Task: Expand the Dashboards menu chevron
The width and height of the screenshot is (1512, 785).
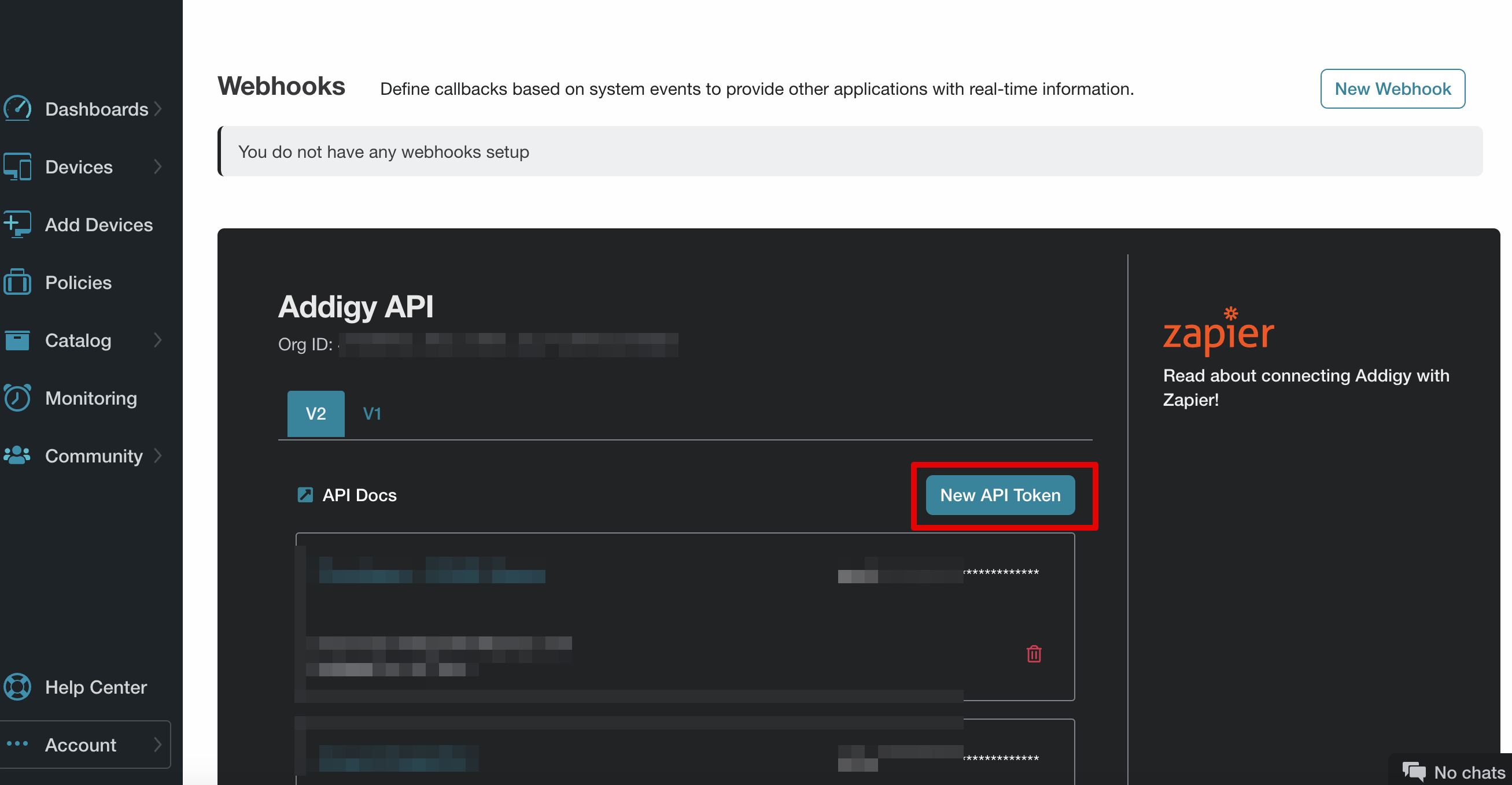Action: (157, 109)
